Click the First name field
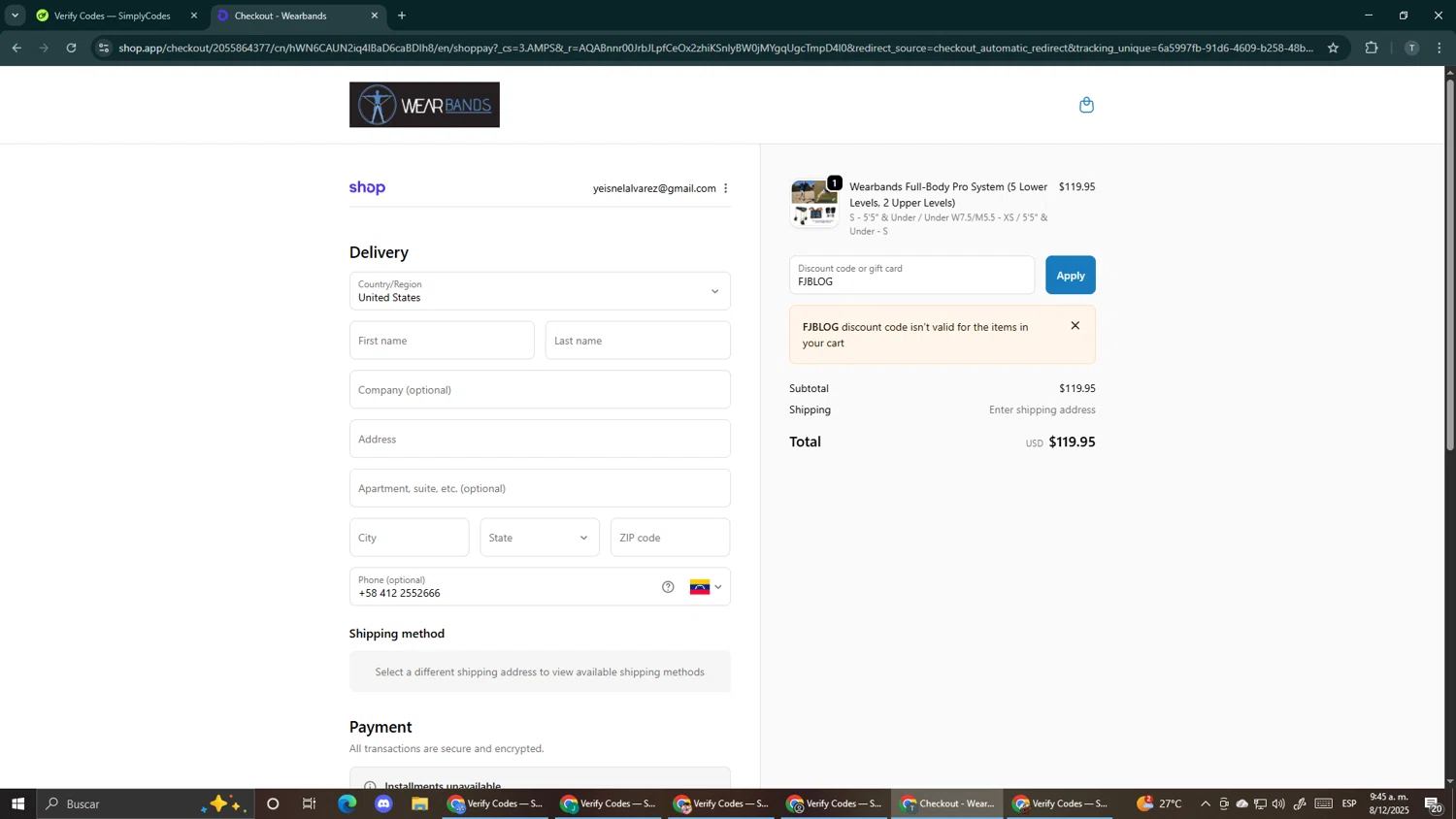Viewport: 1456px width, 819px height. (442, 341)
